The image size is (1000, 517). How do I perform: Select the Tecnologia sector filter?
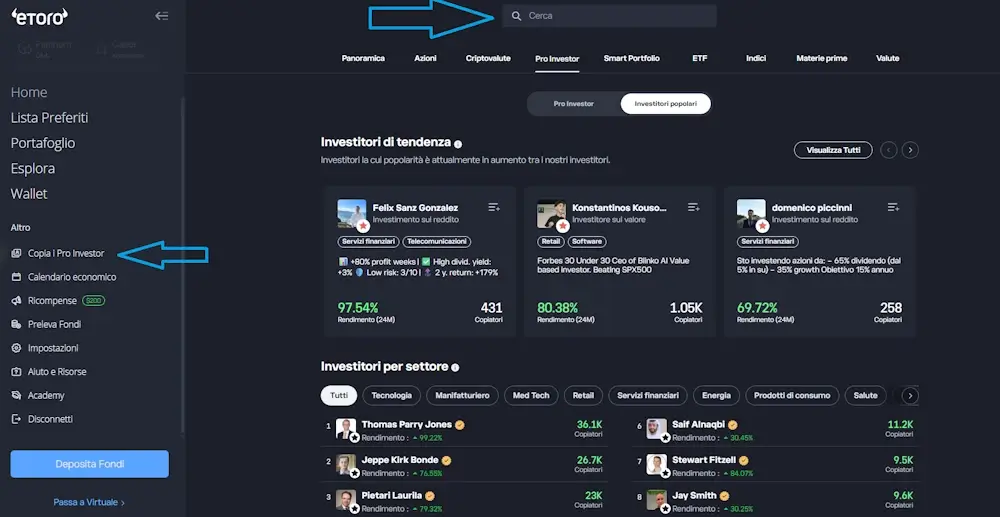391,395
